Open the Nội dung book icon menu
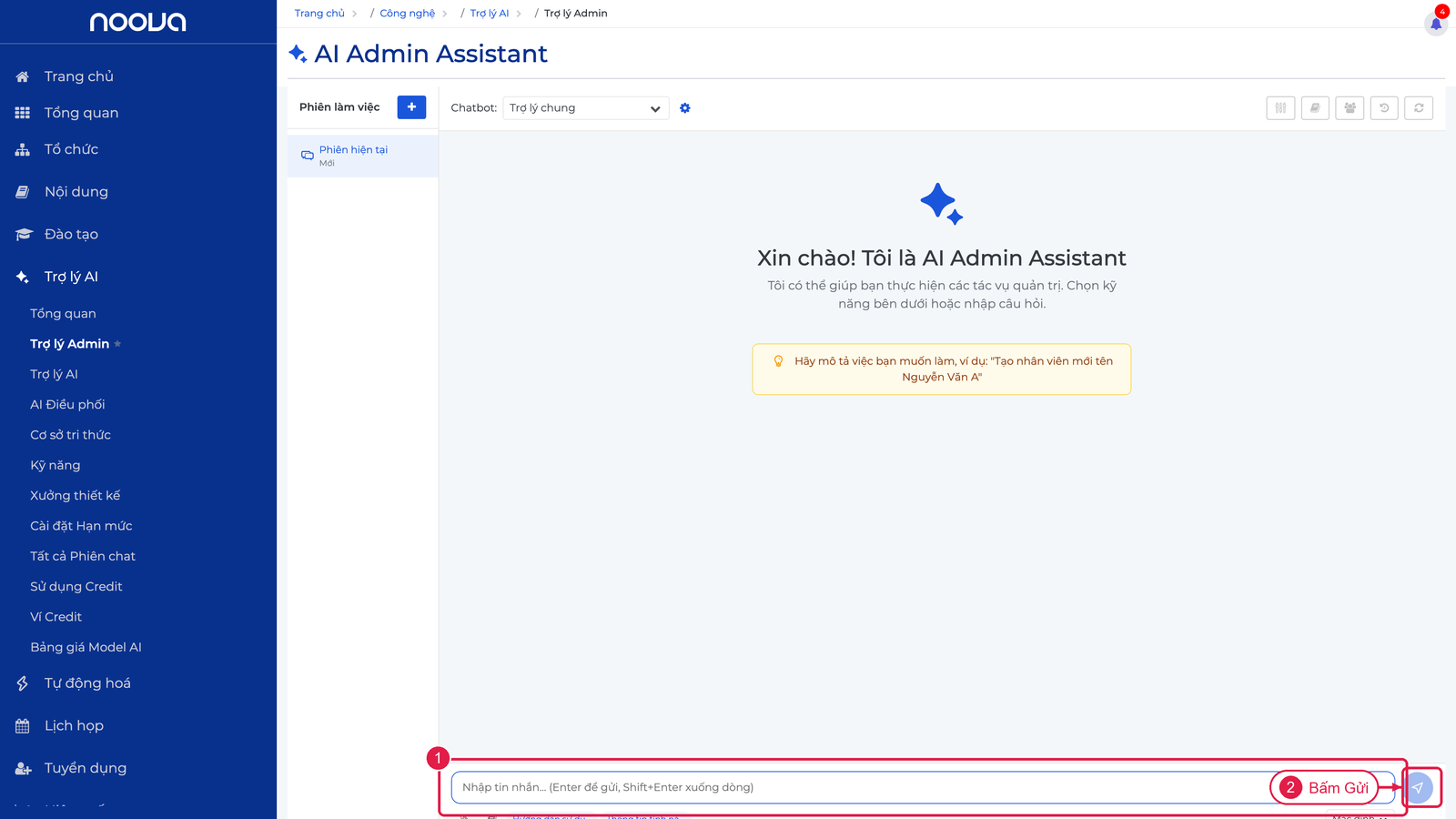Screen dimensions: 1456x819 tap(23, 192)
